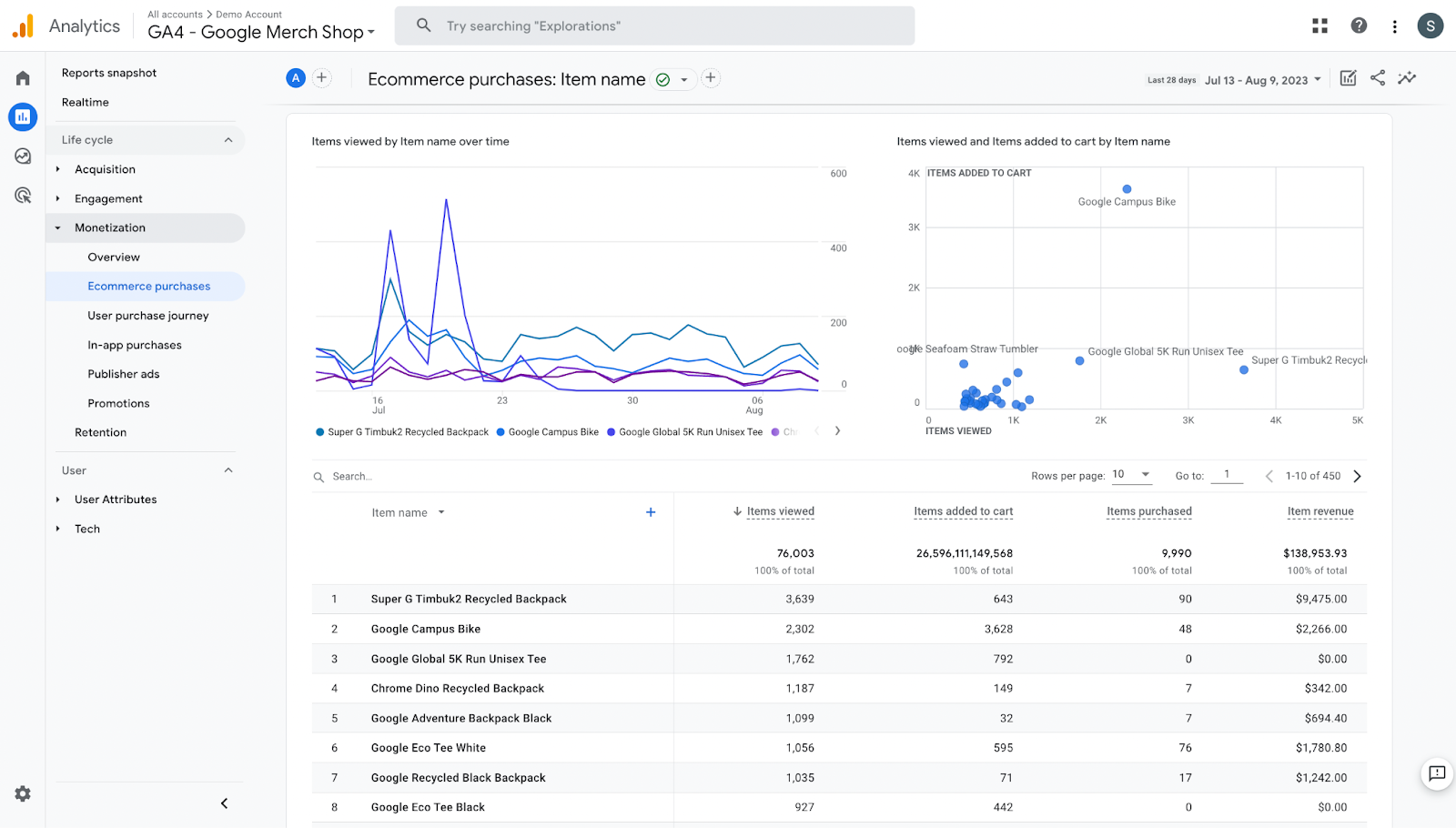
Task: Open In-app purchases report
Action: 135,345
